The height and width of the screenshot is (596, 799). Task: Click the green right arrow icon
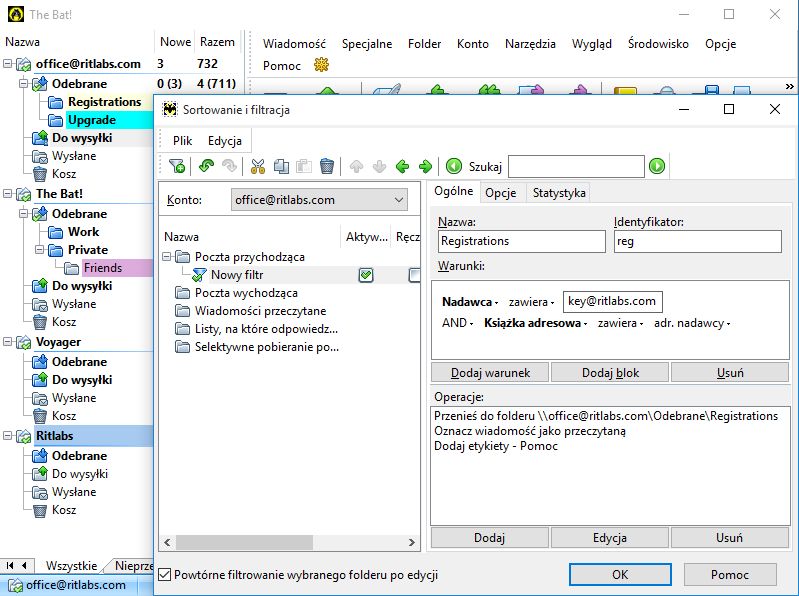(x=425, y=167)
